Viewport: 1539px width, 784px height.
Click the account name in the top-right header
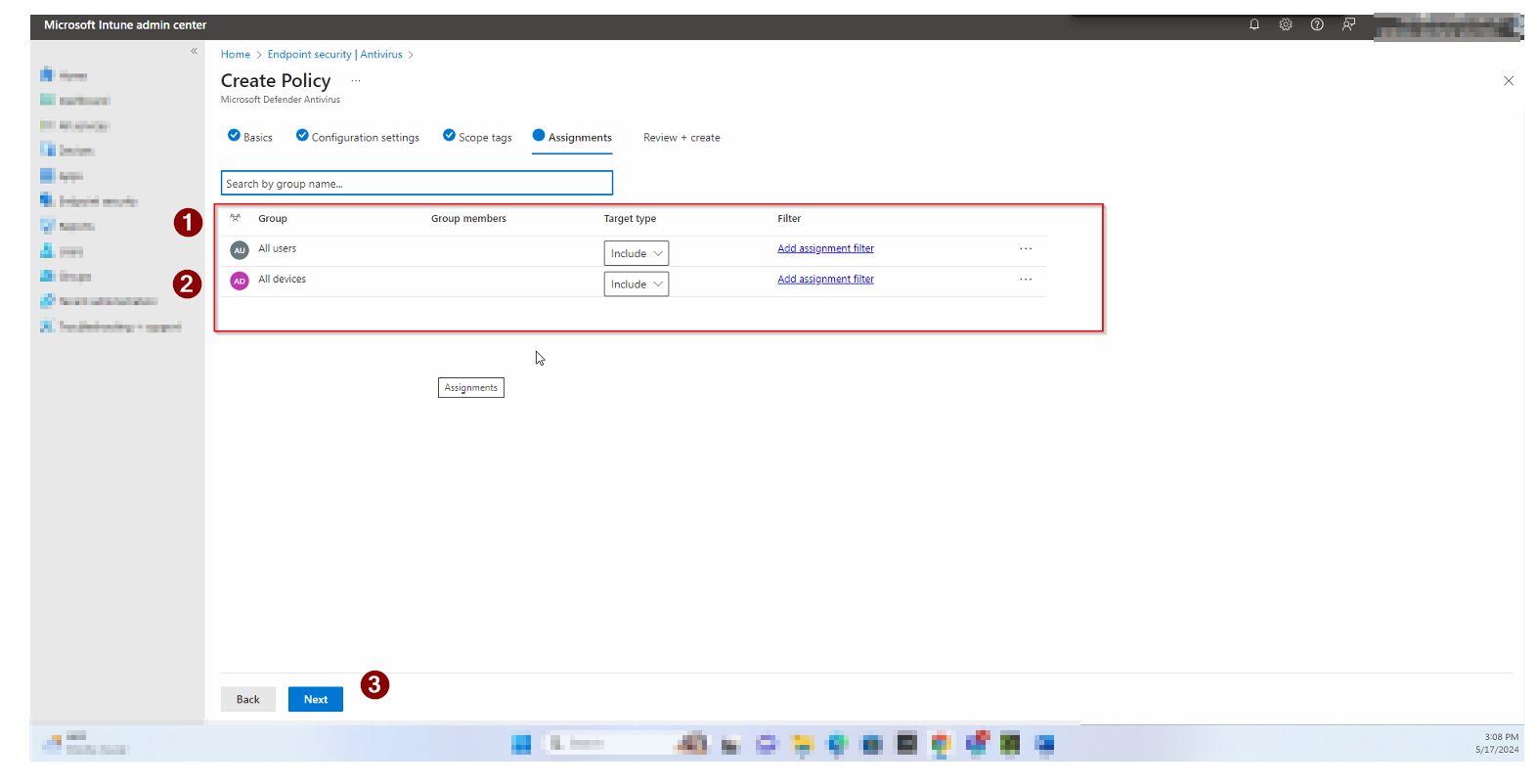tap(1448, 26)
